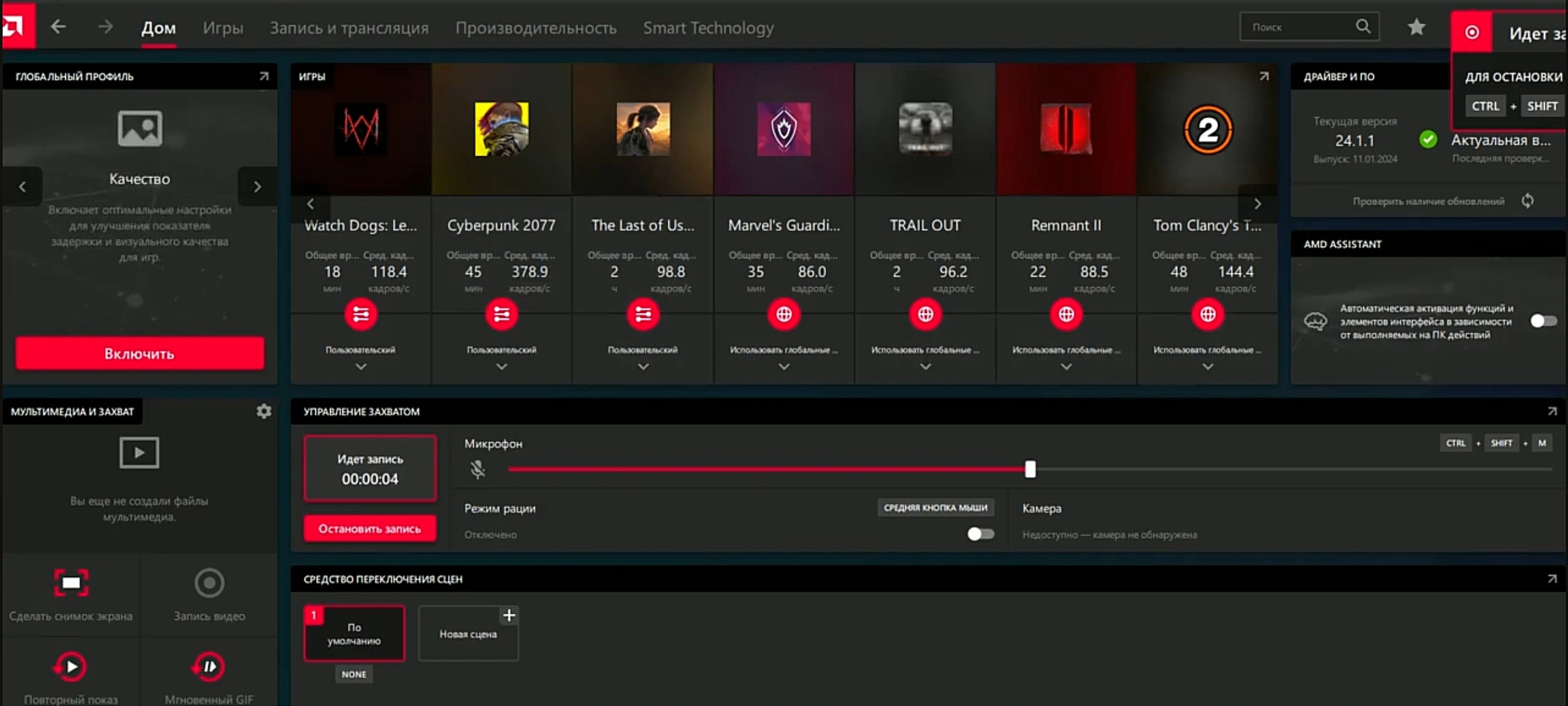
Task: Toggle the AMD Assistant switch
Action: [x=1543, y=321]
